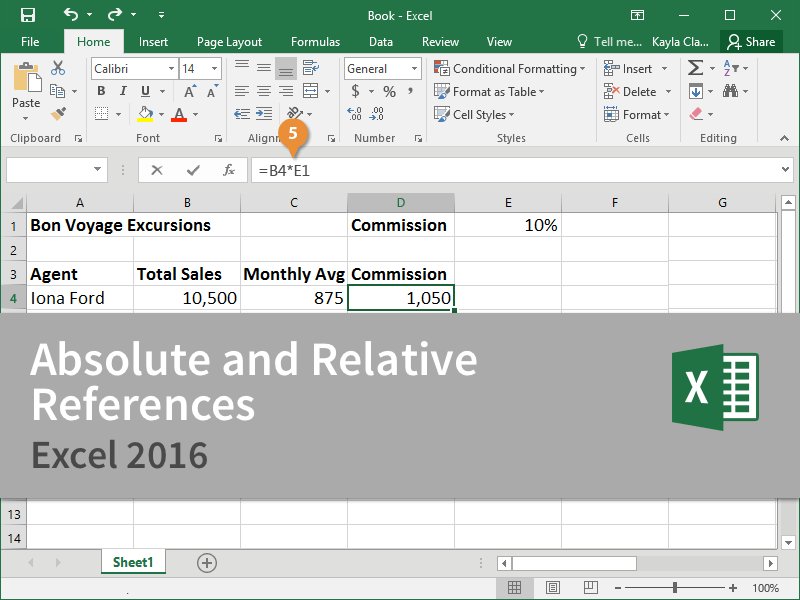
Task: Align the text left
Action: click(x=242, y=91)
